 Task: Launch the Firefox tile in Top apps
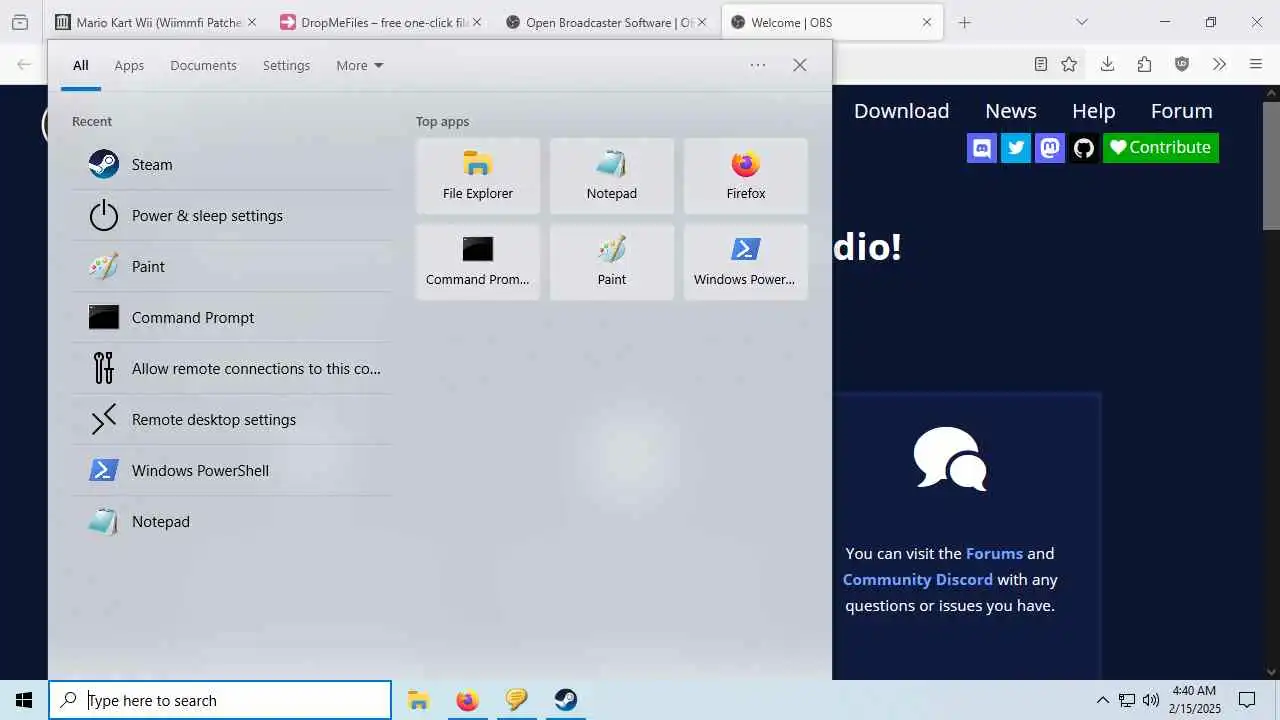pos(746,176)
